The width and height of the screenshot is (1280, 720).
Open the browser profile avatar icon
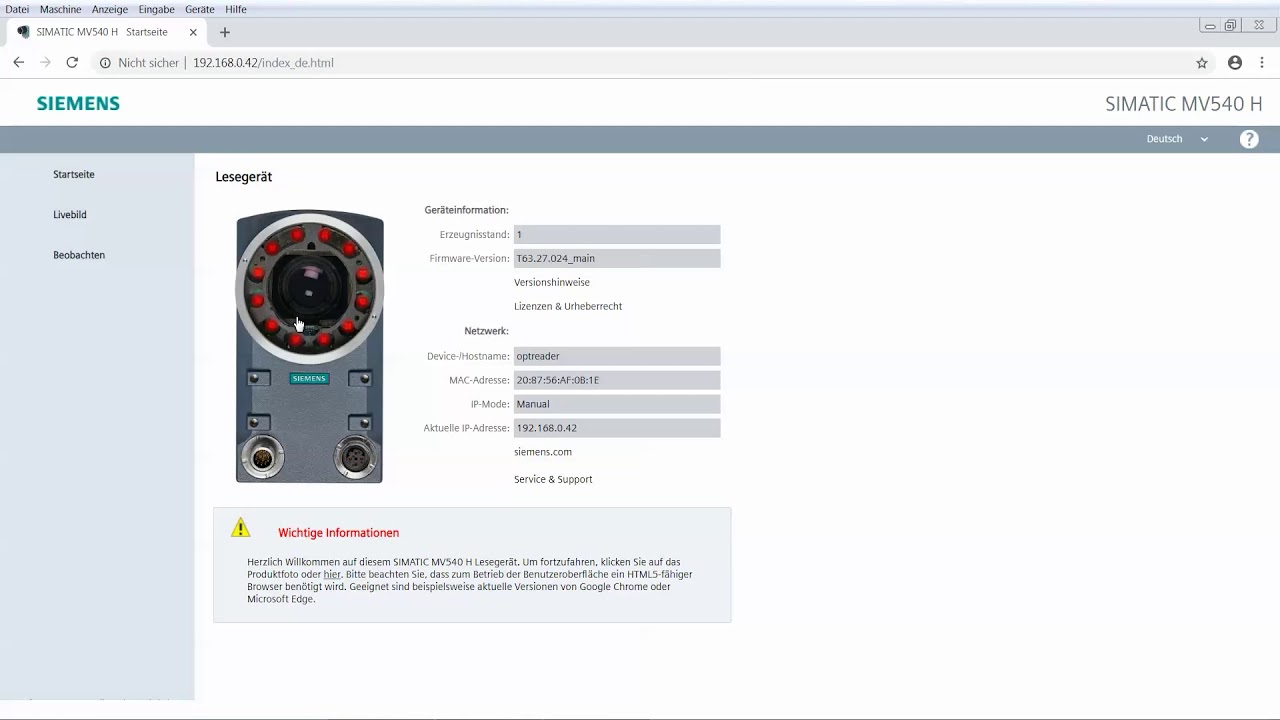click(1235, 62)
